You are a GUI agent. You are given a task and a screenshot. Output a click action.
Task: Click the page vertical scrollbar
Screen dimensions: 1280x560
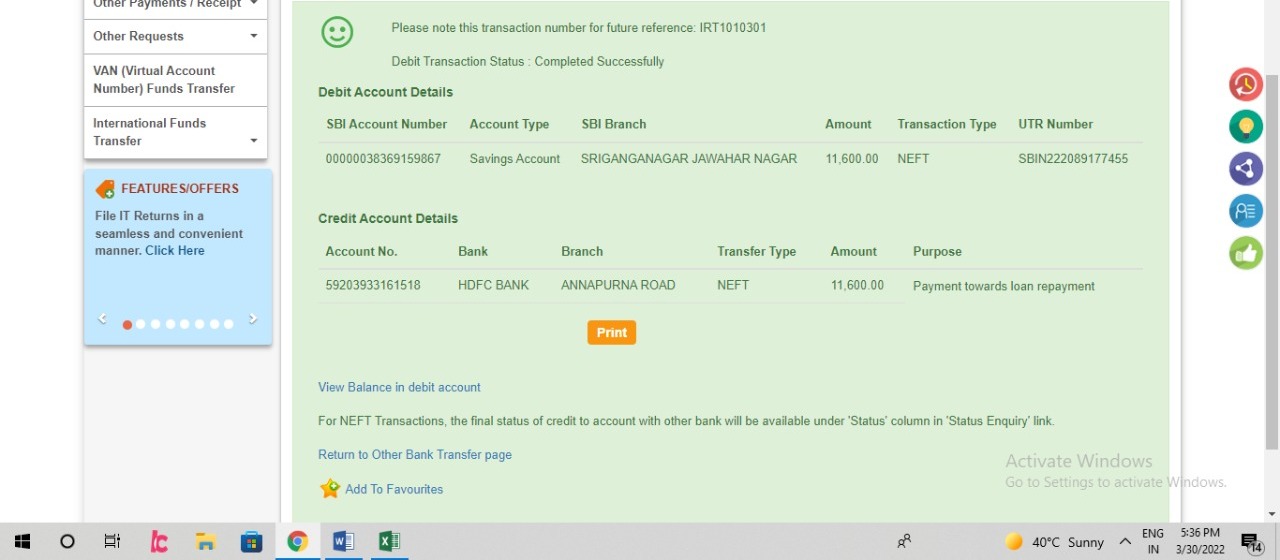1272,260
